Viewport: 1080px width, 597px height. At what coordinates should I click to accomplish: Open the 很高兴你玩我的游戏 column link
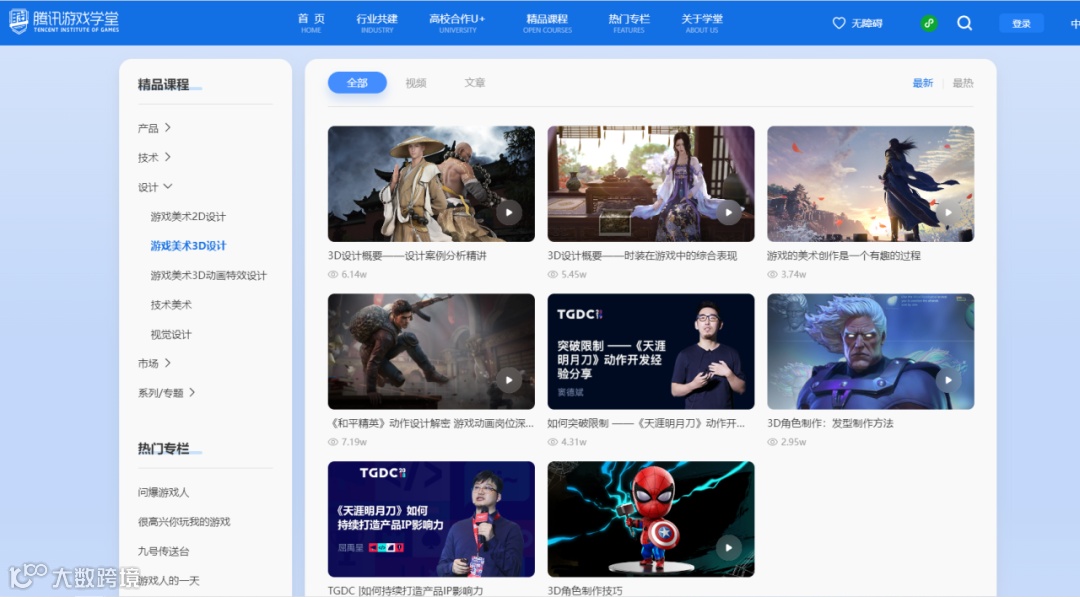[x=184, y=521]
